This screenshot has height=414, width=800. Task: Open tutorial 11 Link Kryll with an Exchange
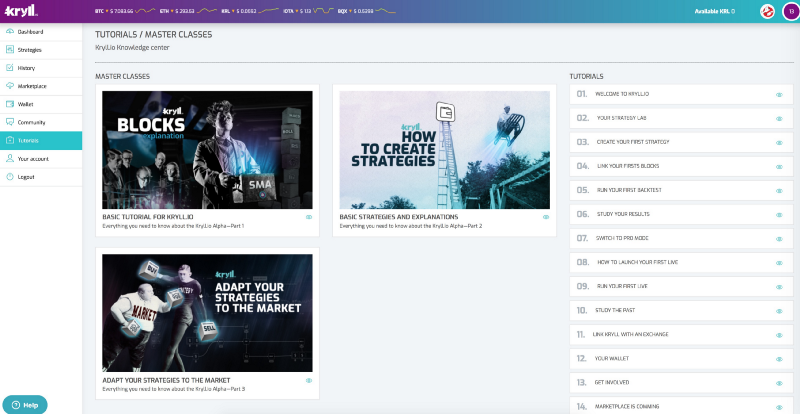pyautogui.click(x=681, y=335)
